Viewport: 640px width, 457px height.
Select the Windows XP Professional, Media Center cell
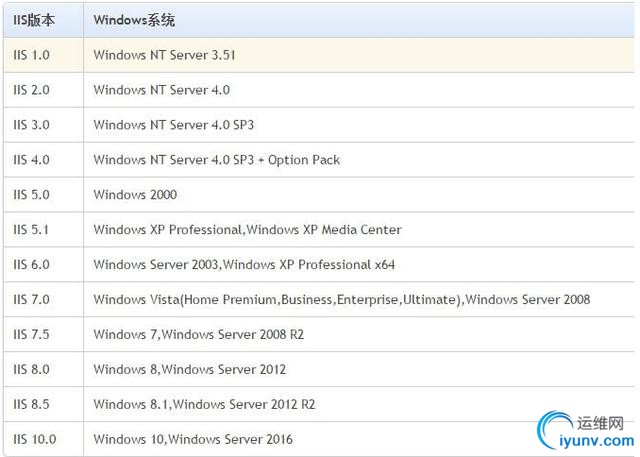(247, 230)
